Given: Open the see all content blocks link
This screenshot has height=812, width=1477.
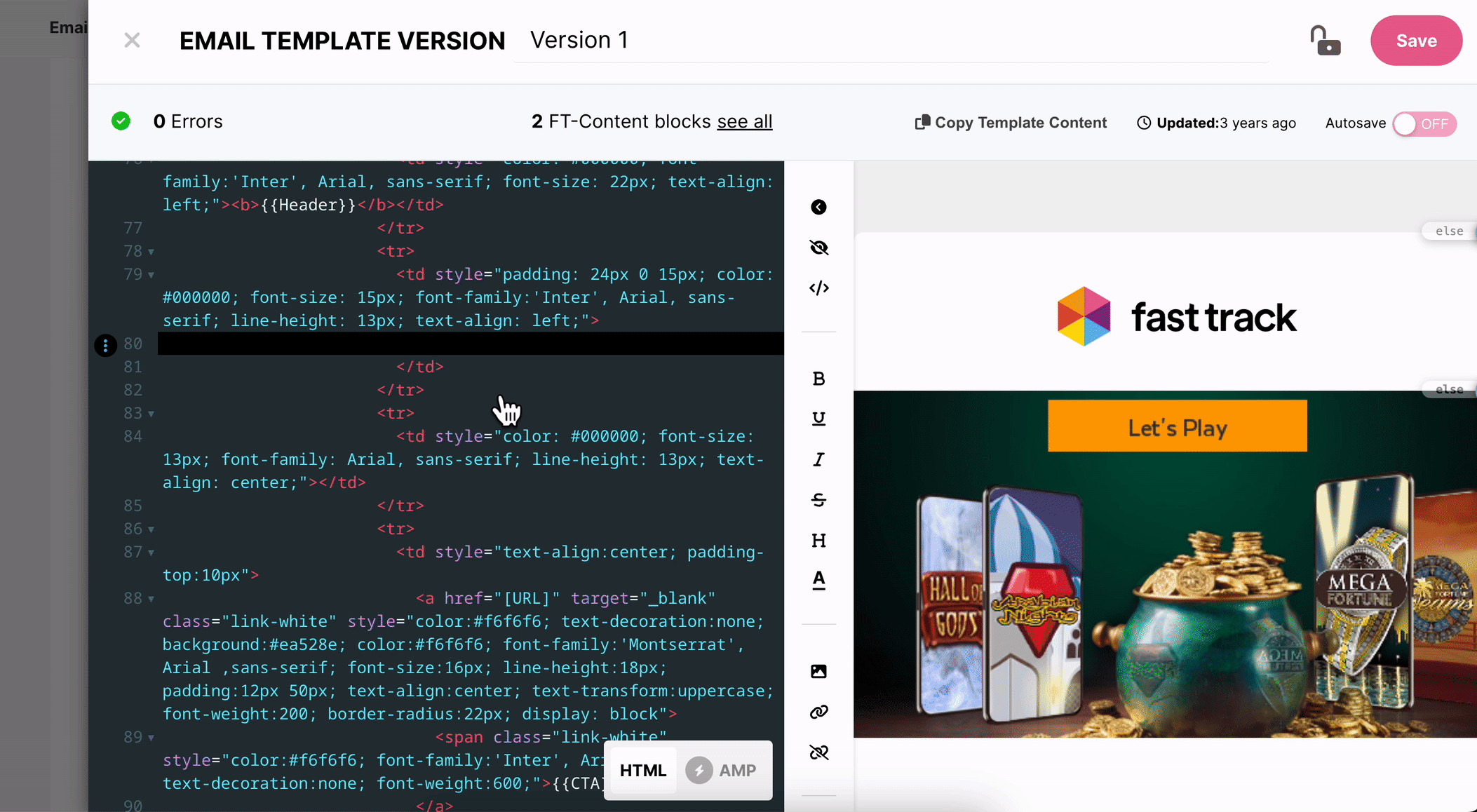Looking at the screenshot, I should (x=744, y=121).
